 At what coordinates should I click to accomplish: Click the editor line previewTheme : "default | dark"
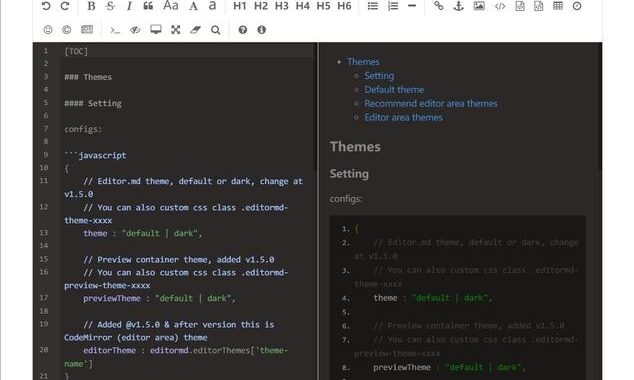click(x=159, y=298)
